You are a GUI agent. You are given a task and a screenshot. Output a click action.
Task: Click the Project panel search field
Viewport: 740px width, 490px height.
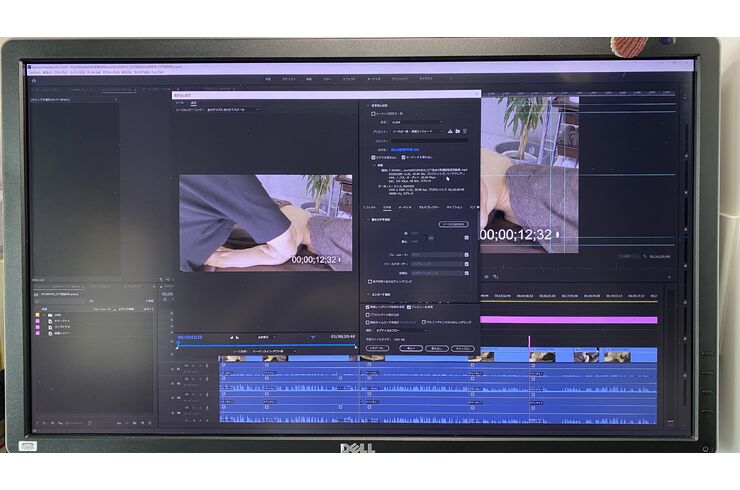(x=61, y=301)
